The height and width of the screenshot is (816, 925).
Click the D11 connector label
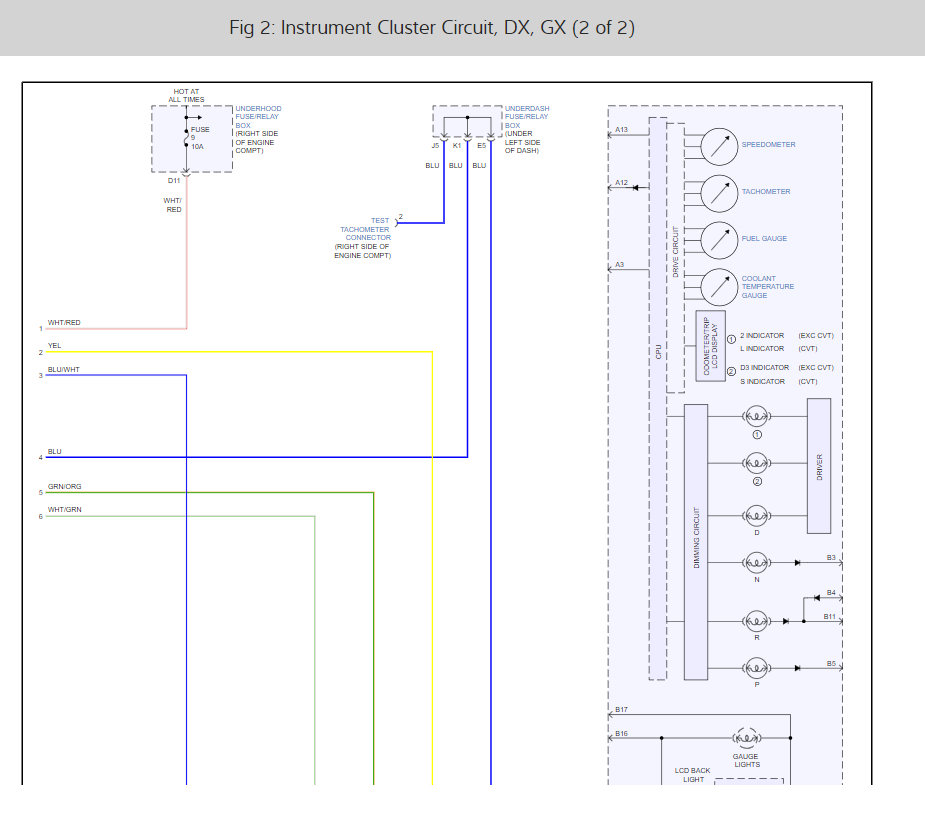[x=174, y=181]
